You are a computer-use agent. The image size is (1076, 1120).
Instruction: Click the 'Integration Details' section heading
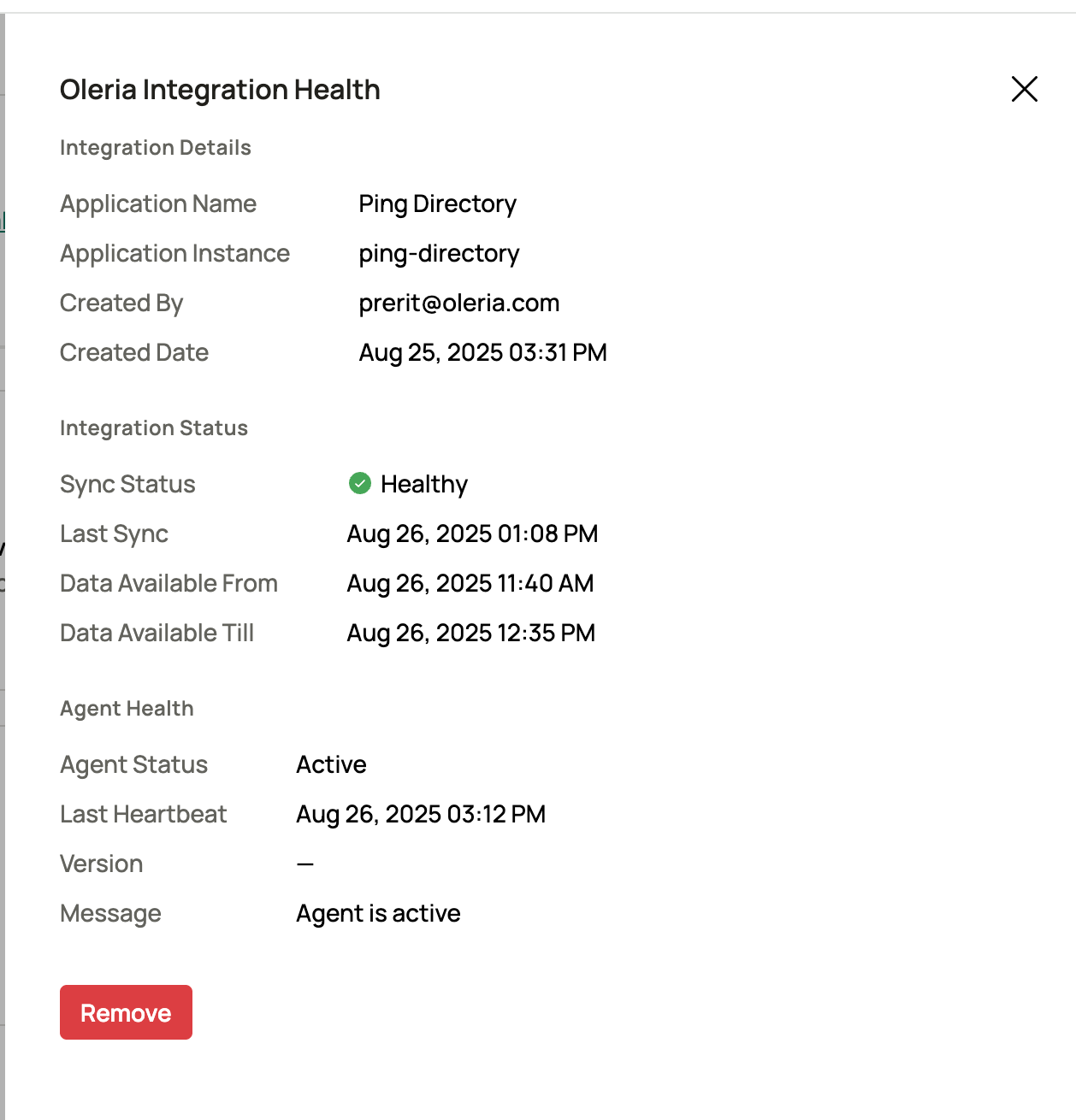click(156, 148)
